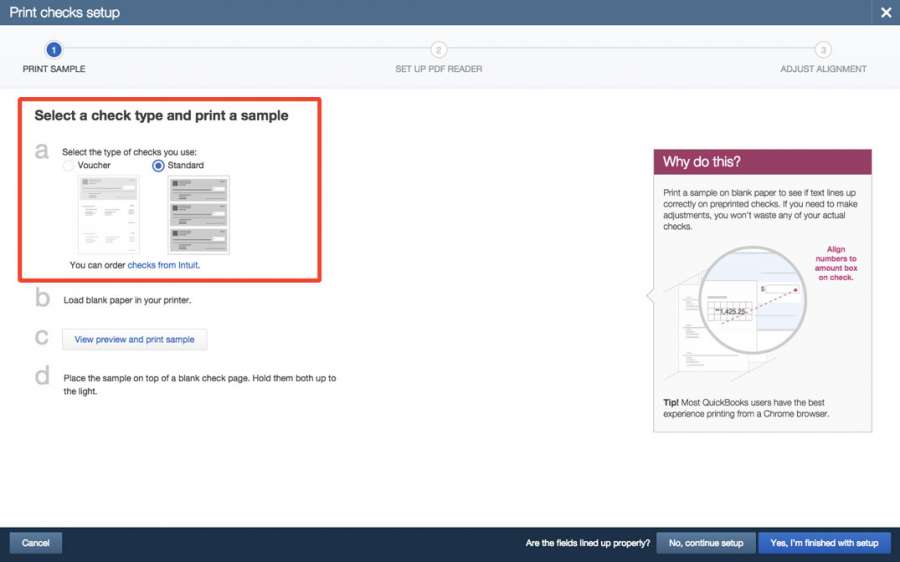Screen dimensions: 900x562
Task: Open the SET UP PDF READER step
Action: point(438,69)
